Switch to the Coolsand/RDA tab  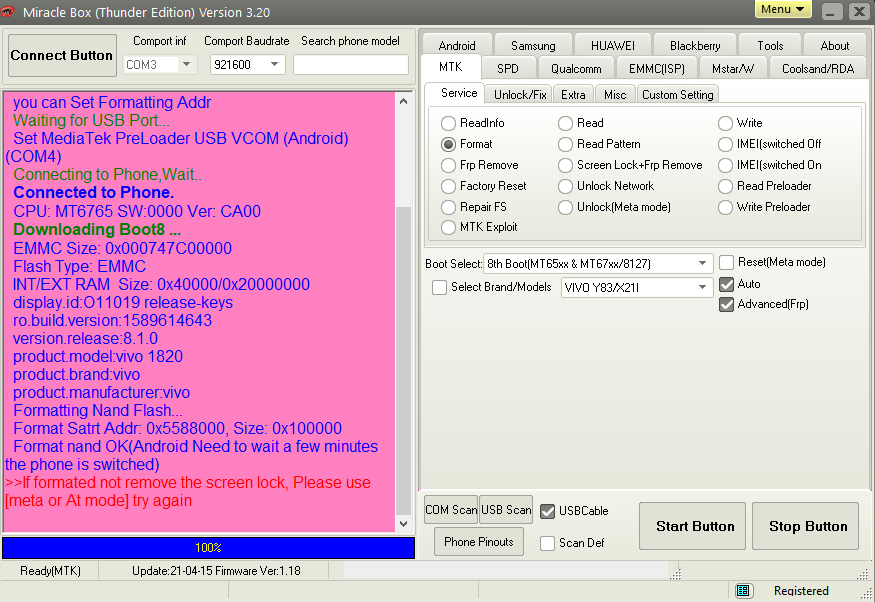(x=818, y=69)
